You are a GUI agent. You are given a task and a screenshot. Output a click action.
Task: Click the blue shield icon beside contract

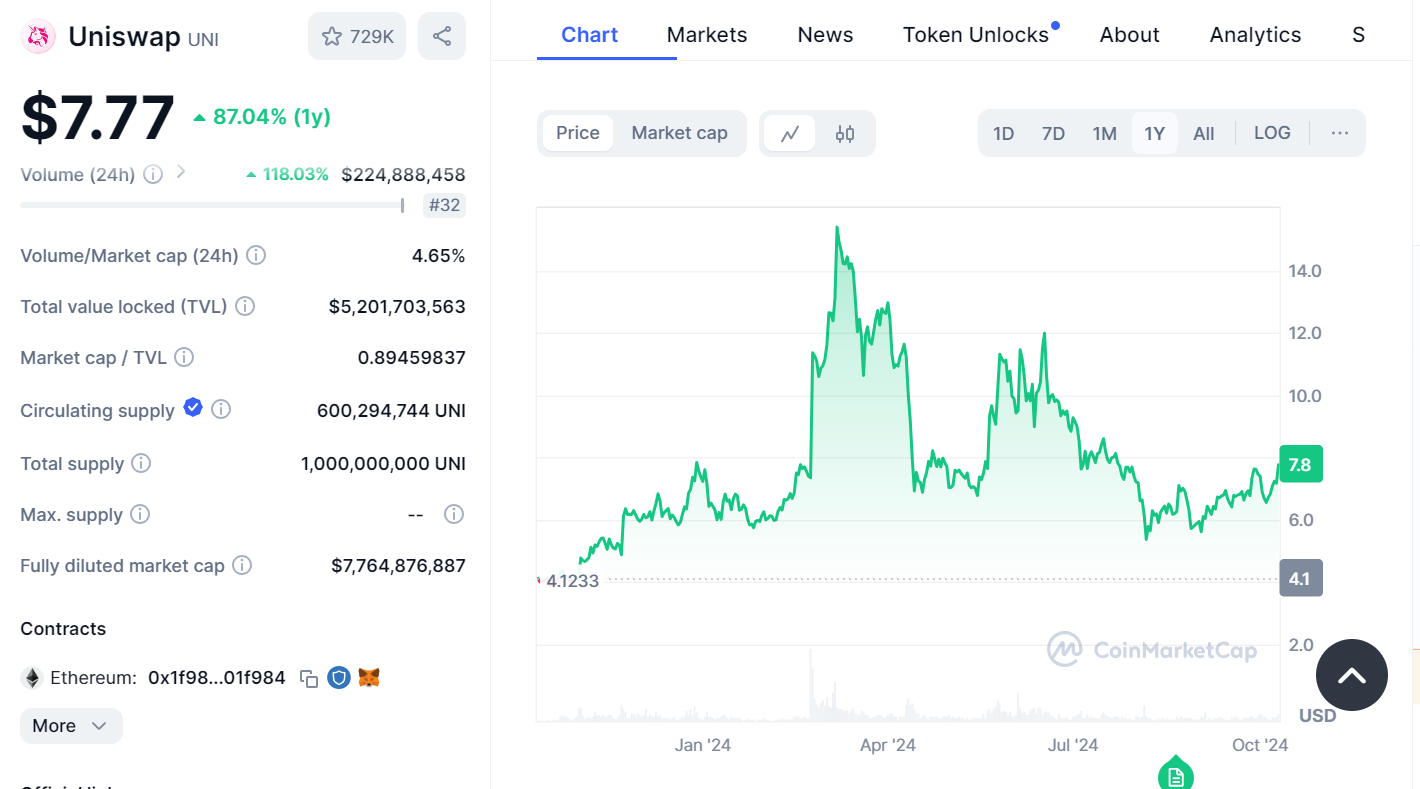pos(339,678)
